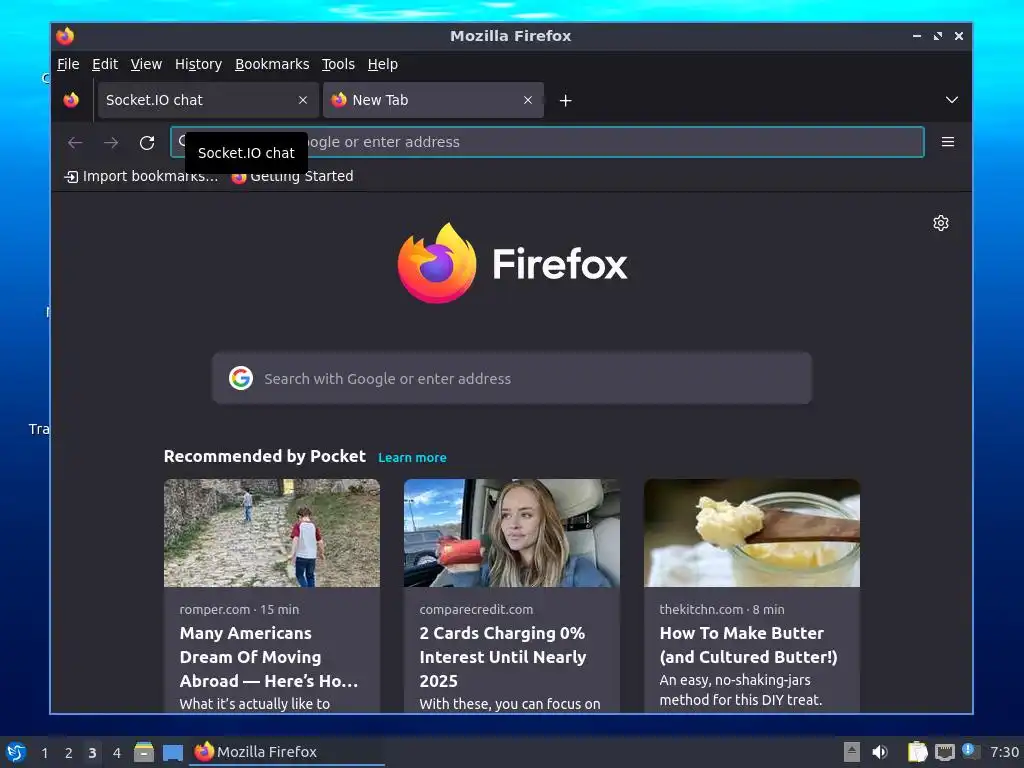Viewport: 1024px width, 768px height.
Task: Click the comparecredit.com source label
Action: (x=476, y=609)
